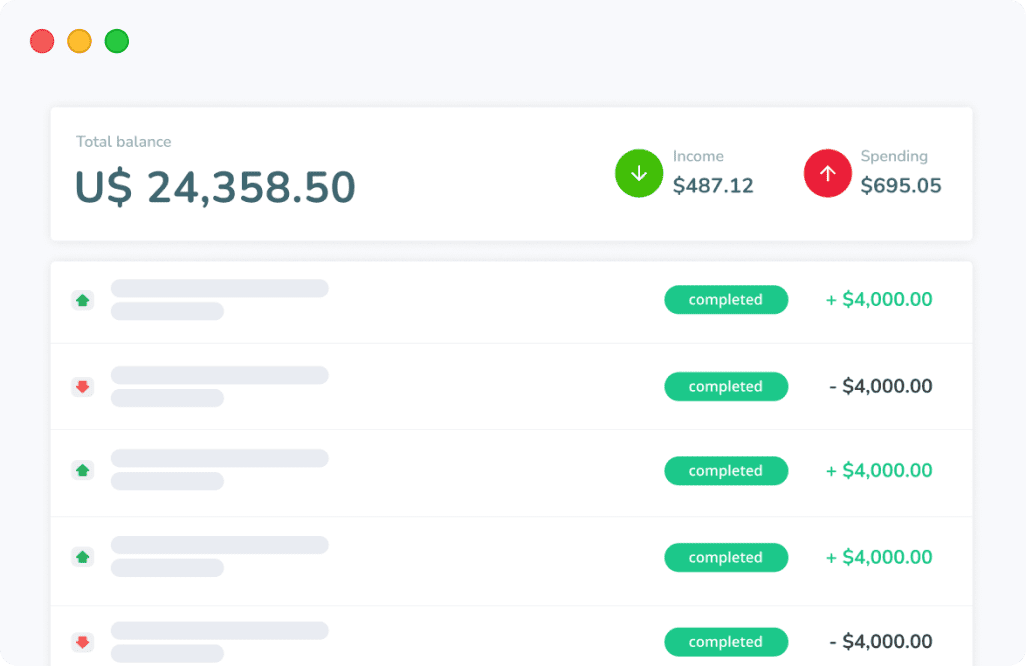The width and height of the screenshot is (1026, 666).
Task: Click the red Spending up-arrow icon
Action: [x=827, y=173]
